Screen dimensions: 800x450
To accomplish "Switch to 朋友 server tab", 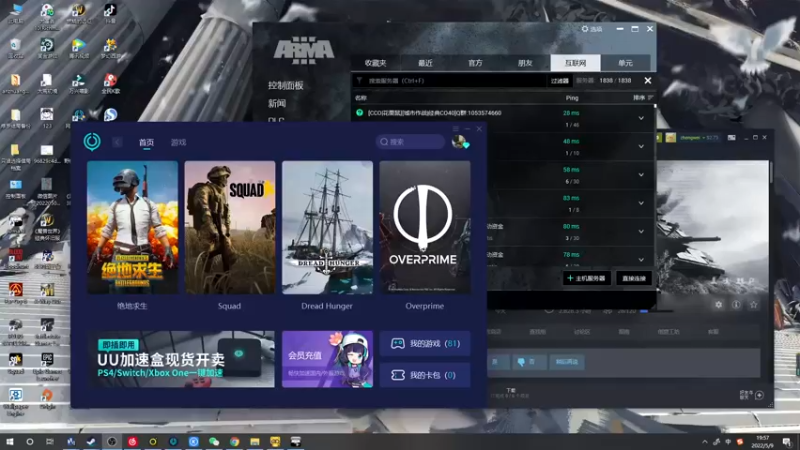I will tap(525, 63).
